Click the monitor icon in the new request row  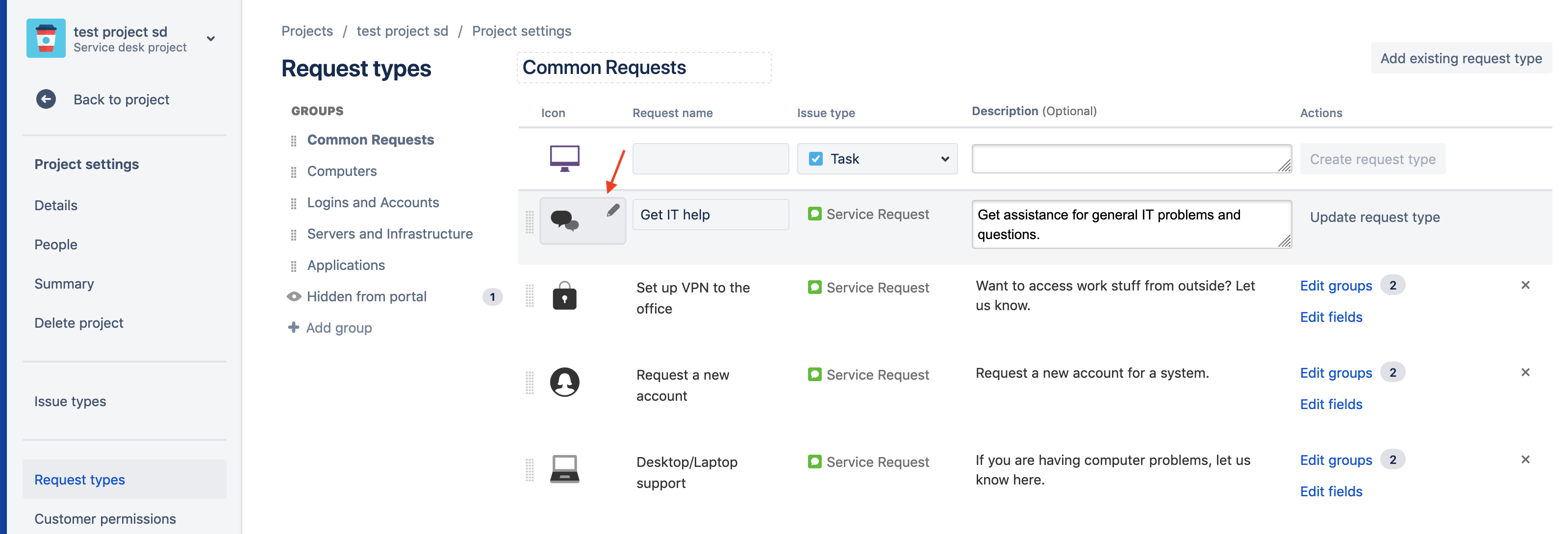pyautogui.click(x=564, y=158)
